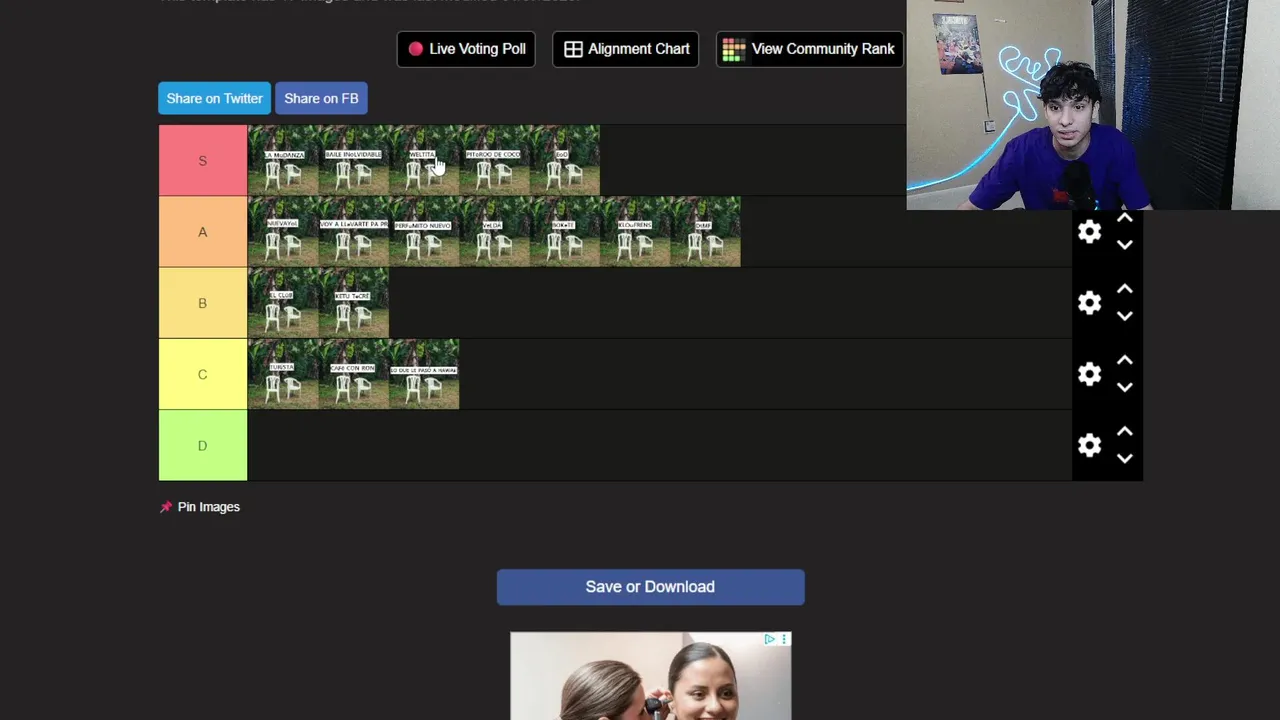The image size is (1280, 720).
Task: Select EoO thumbnail in S tier
Action: coord(565,160)
